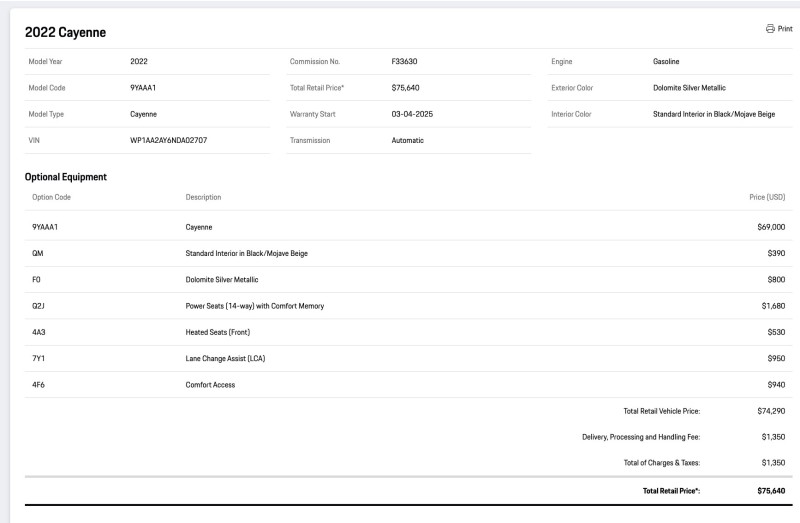The width and height of the screenshot is (800, 523).
Task: Select warranty start date 03-04-2025
Action: pyautogui.click(x=412, y=114)
